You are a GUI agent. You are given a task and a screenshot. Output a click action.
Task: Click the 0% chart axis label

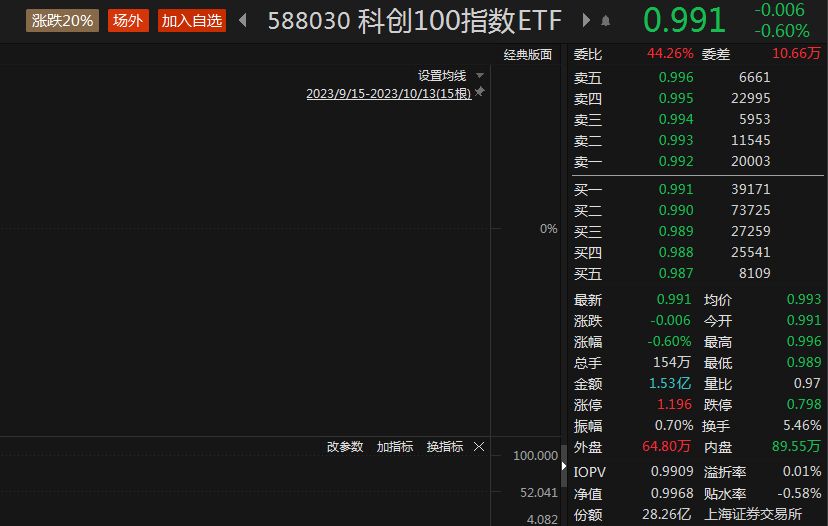(548, 229)
